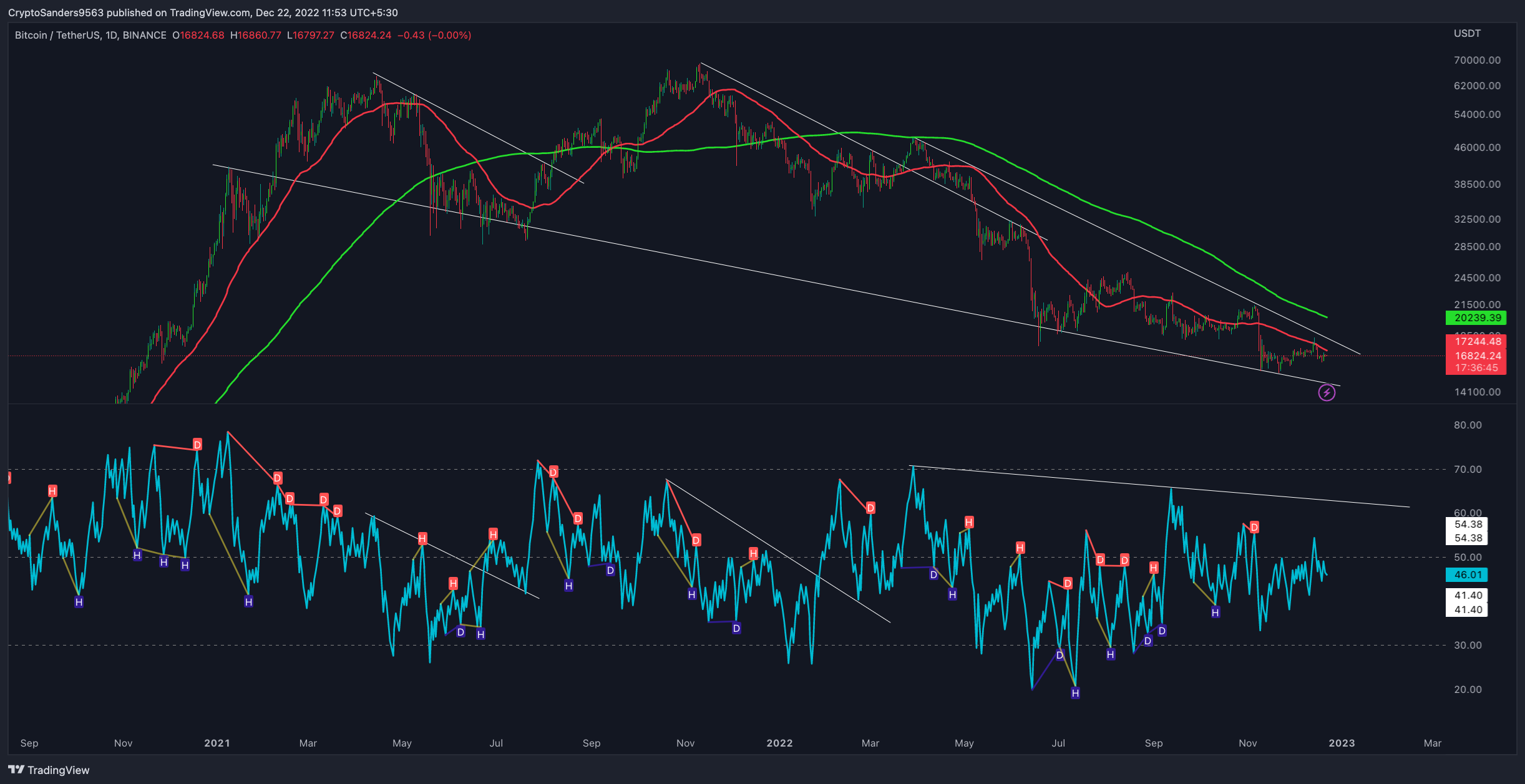Select the green 20239.39 price label
The width and height of the screenshot is (1525, 784).
pos(1476,317)
